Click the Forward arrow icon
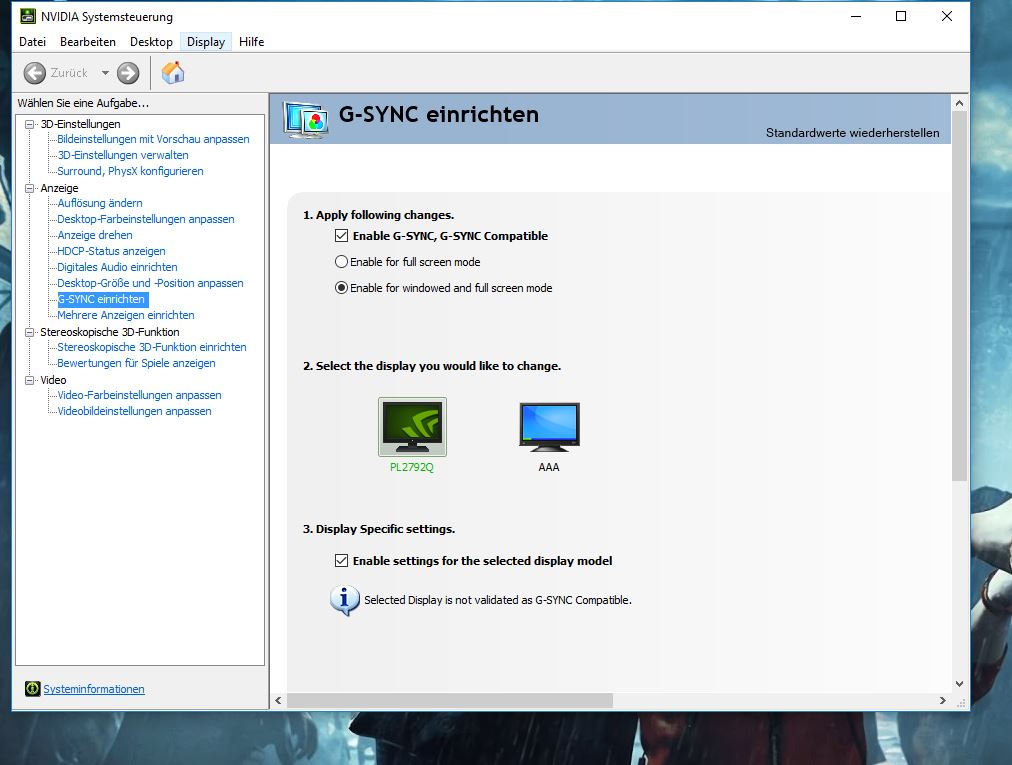The height and width of the screenshot is (765, 1012). 128,73
